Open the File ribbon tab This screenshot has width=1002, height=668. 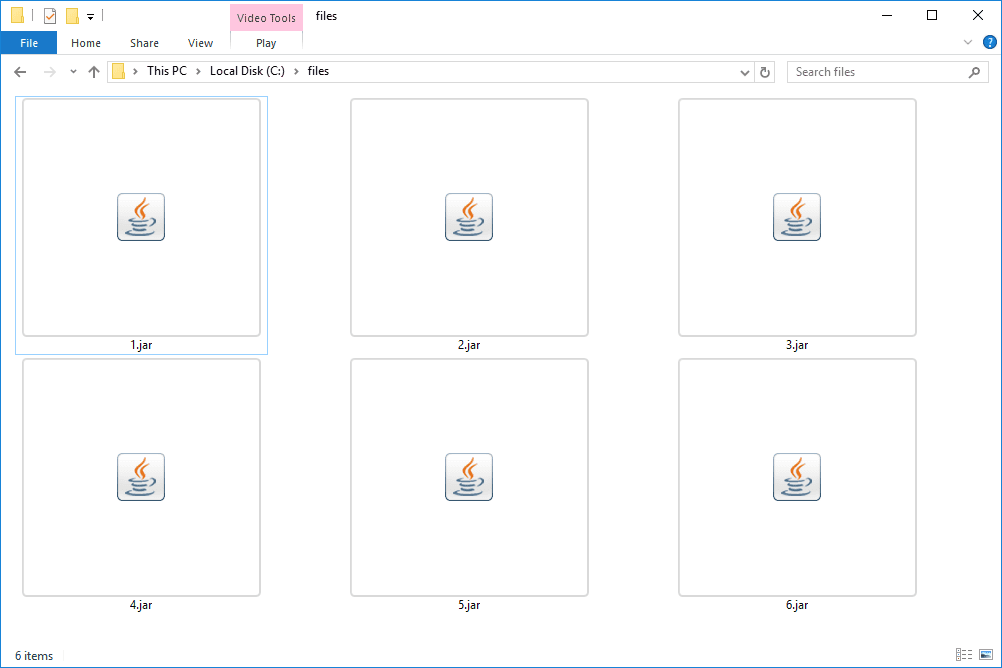(29, 43)
